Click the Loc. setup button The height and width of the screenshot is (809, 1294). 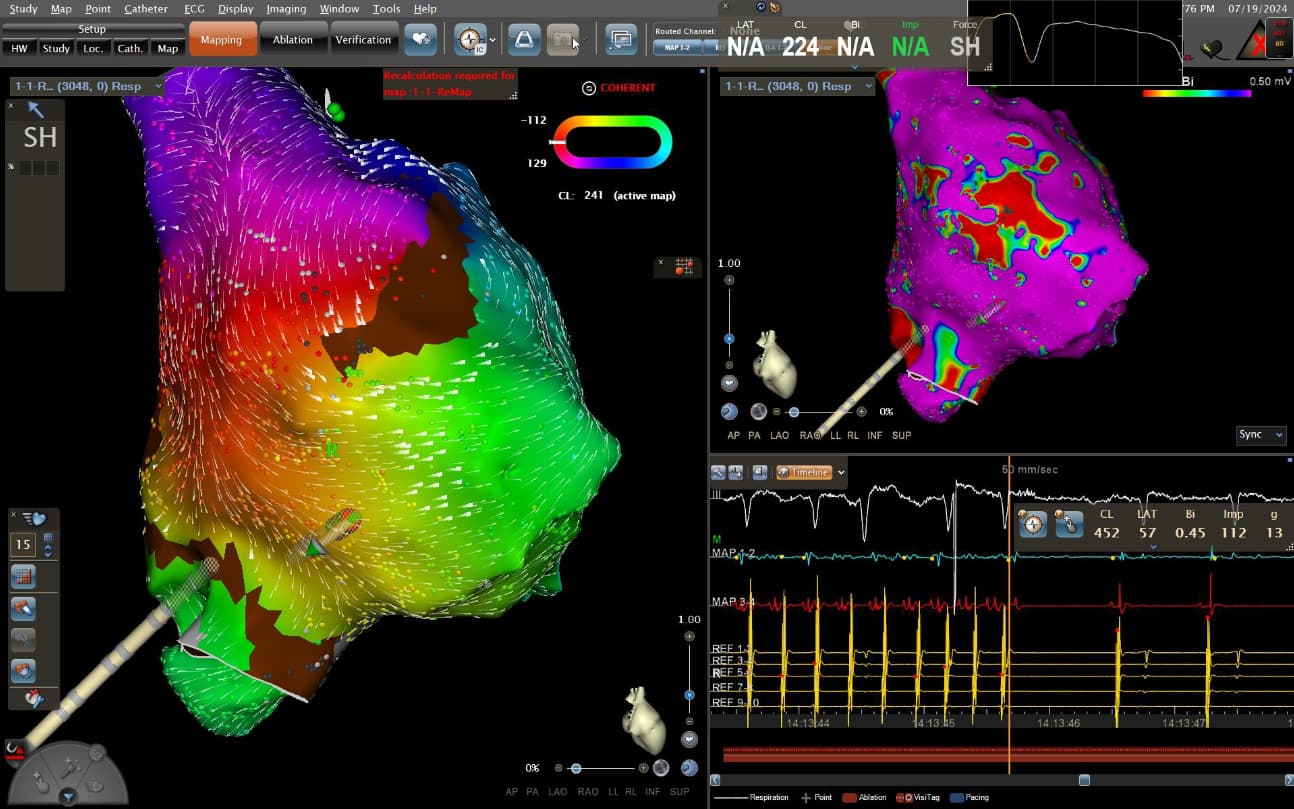coord(93,48)
